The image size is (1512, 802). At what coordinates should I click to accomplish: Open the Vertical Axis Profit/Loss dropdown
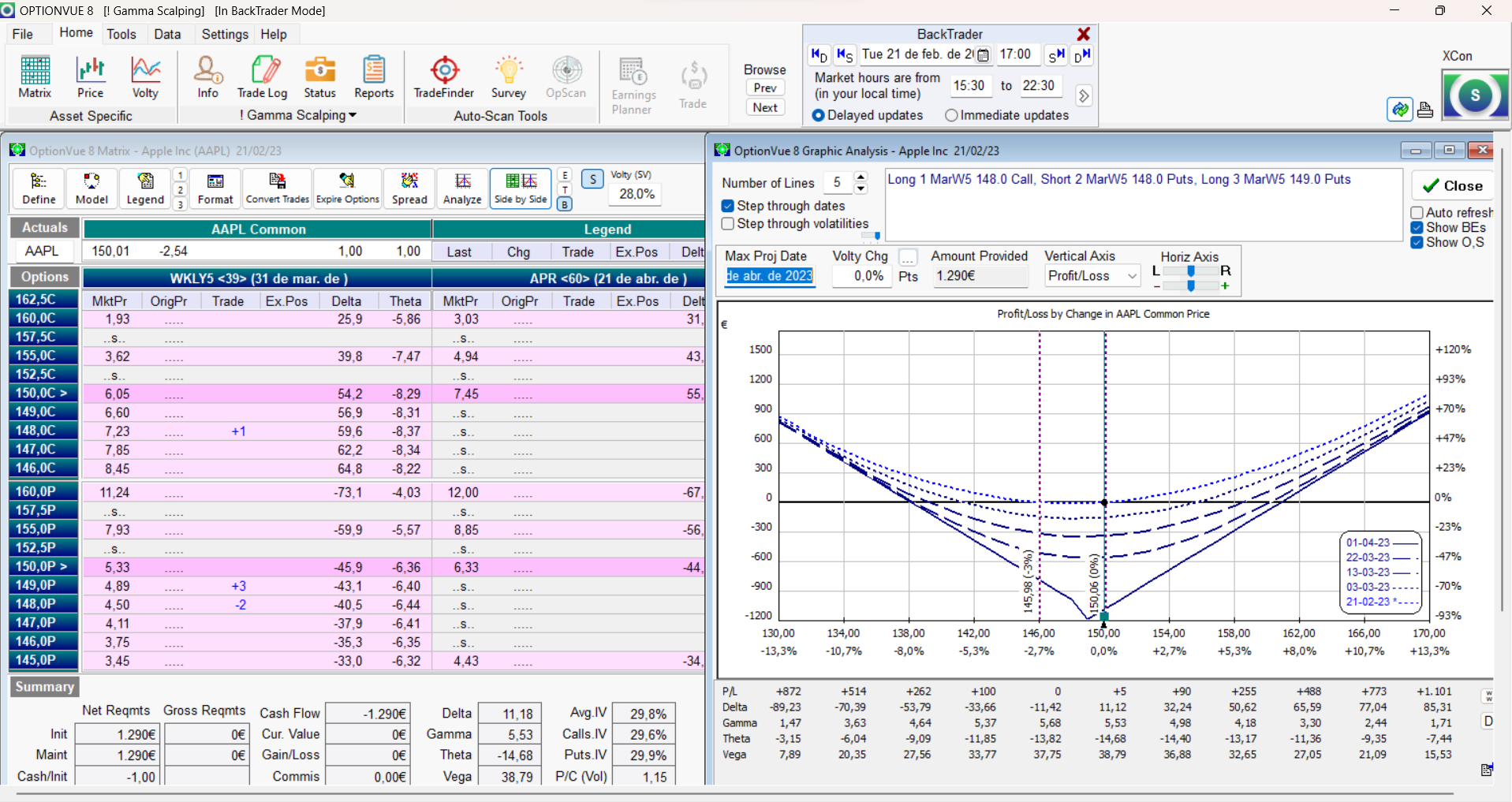[1092, 276]
